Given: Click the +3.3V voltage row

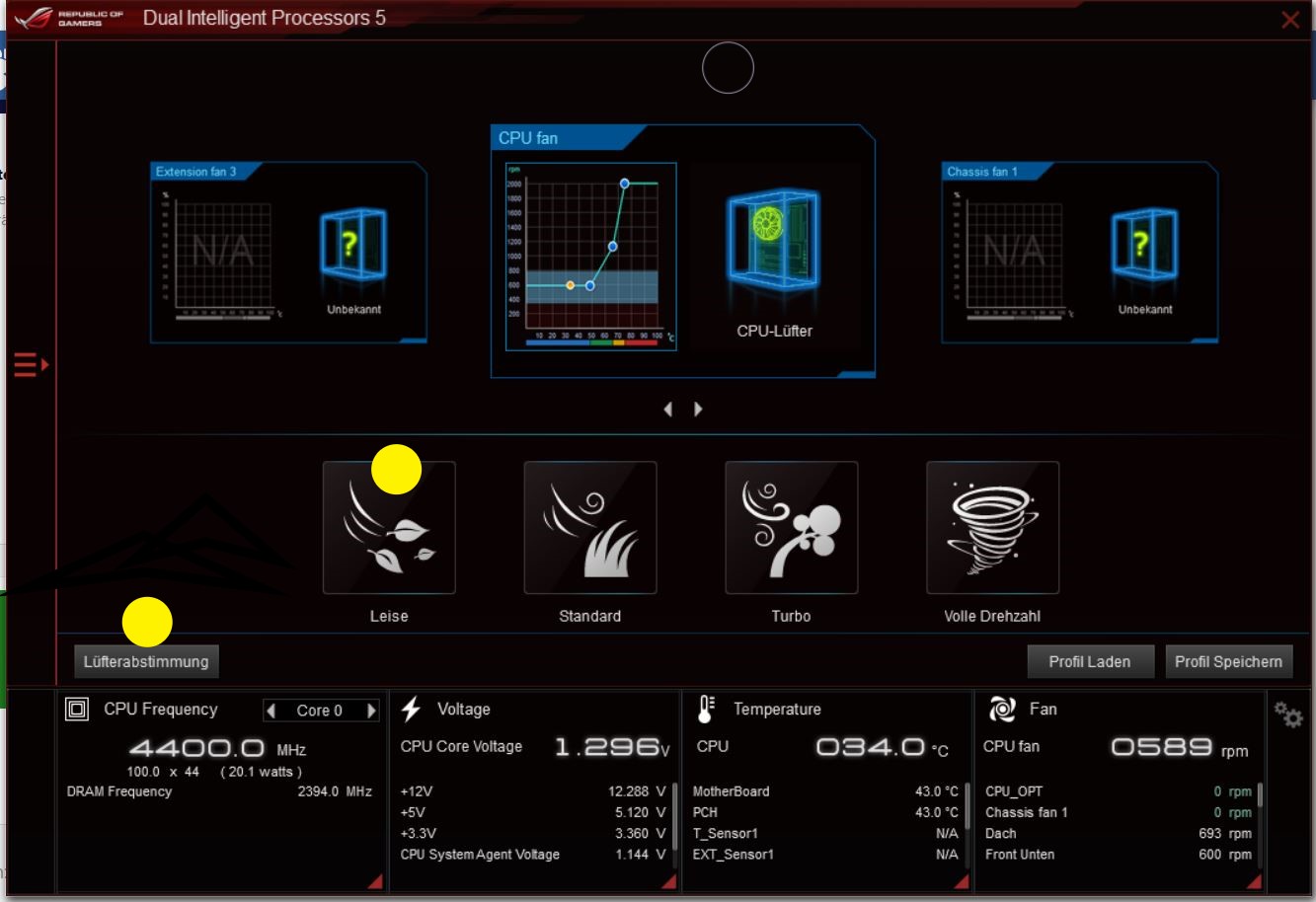Looking at the screenshot, I should click(533, 834).
